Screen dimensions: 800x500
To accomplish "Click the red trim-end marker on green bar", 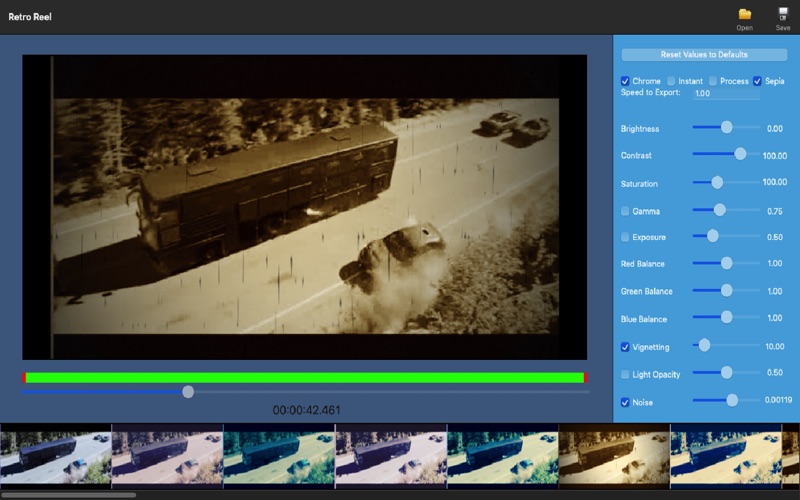I will click(x=585, y=378).
